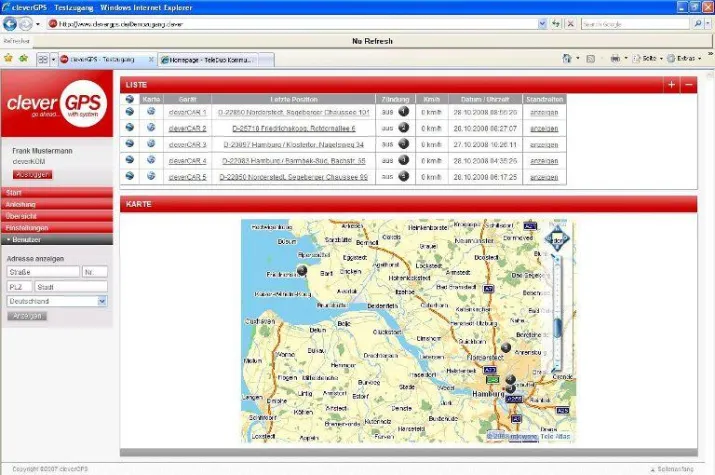Expand the list panel with plus button
Screen dimensions: 715x475
pos(672,85)
